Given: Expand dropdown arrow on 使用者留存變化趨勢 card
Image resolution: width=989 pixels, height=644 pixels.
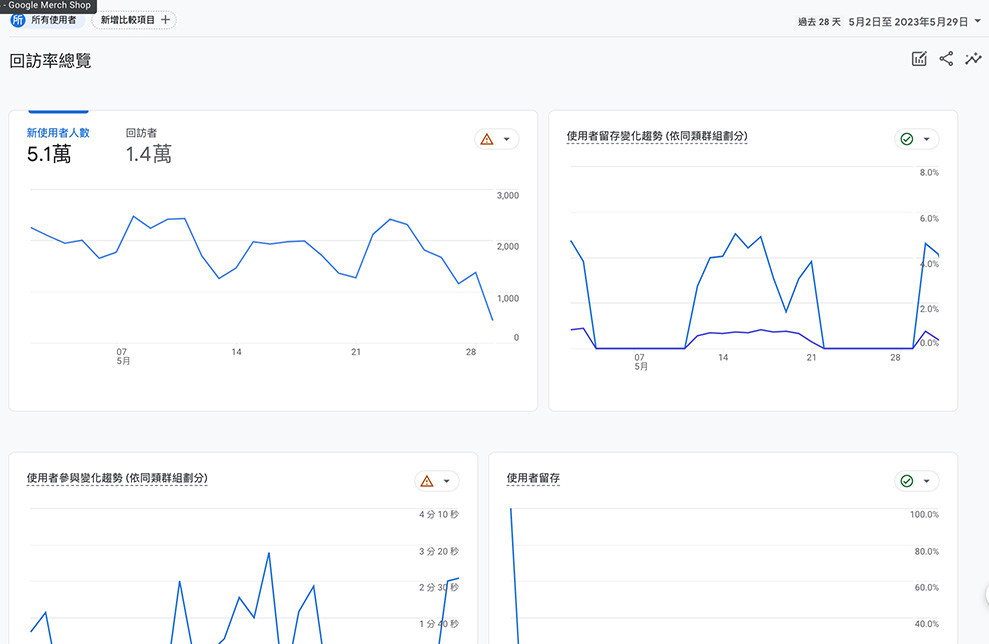Looking at the screenshot, I should tap(927, 139).
